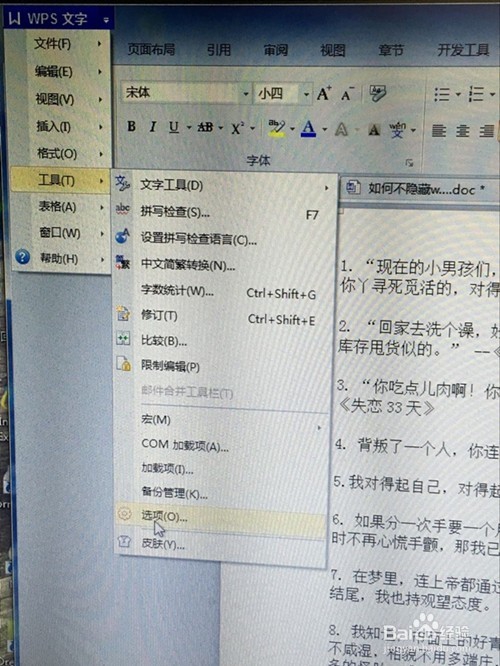This screenshot has height=666, width=500.
Task: Choose 限制编辑(P)
Action: [x=222, y=366]
